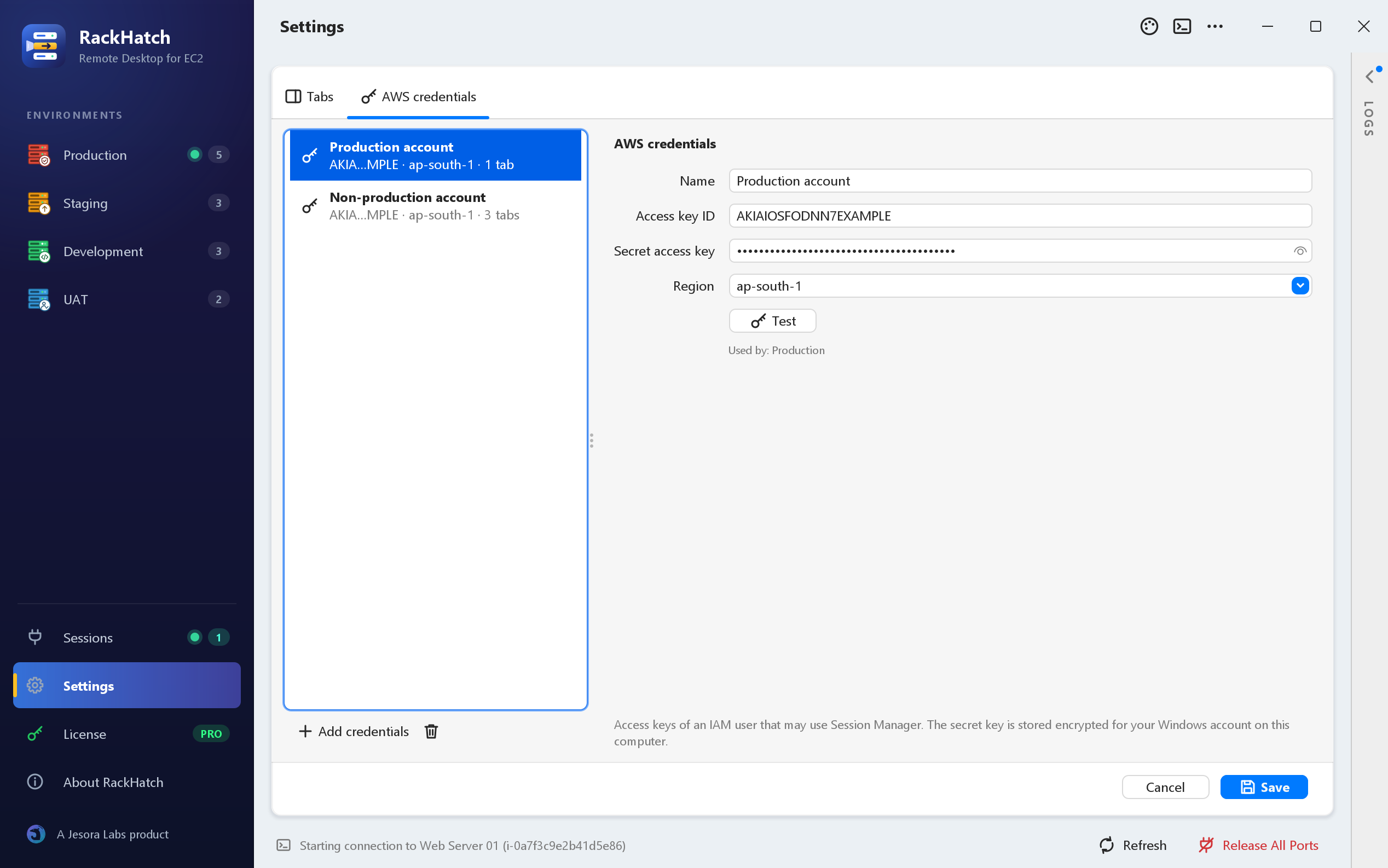Image resolution: width=1388 pixels, height=868 pixels.
Task: Select the Production account credentials entry
Action: pos(435,155)
